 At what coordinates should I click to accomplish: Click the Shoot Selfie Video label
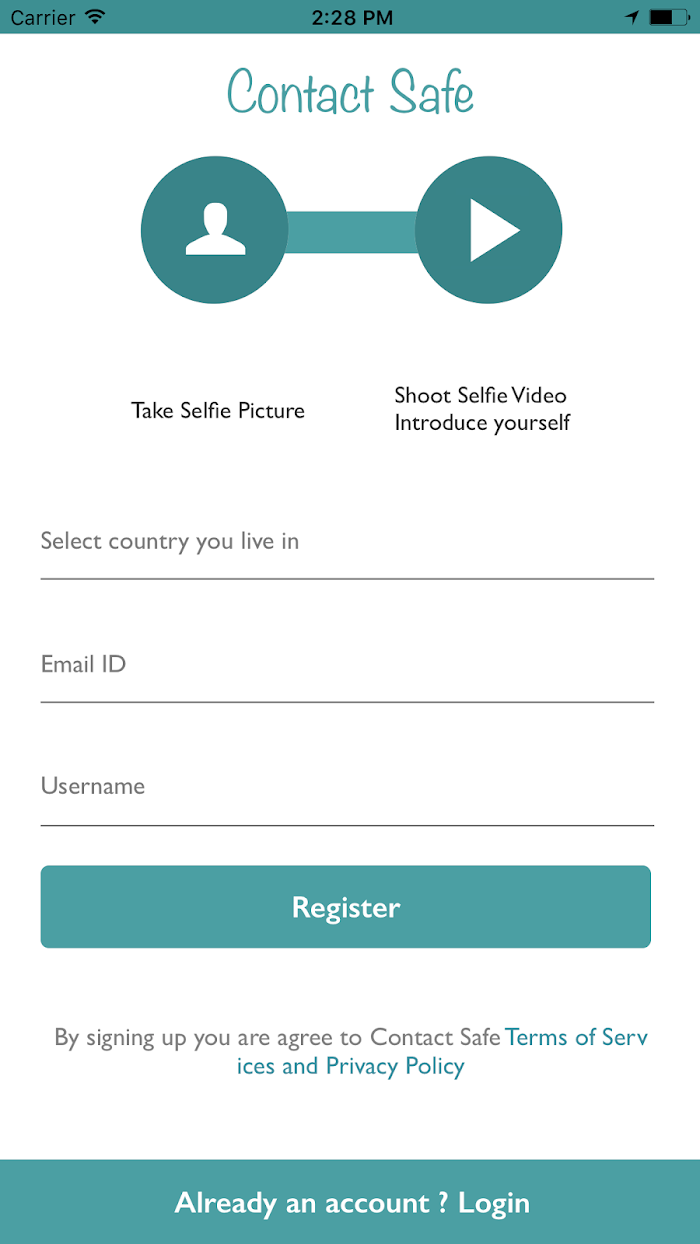(481, 396)
